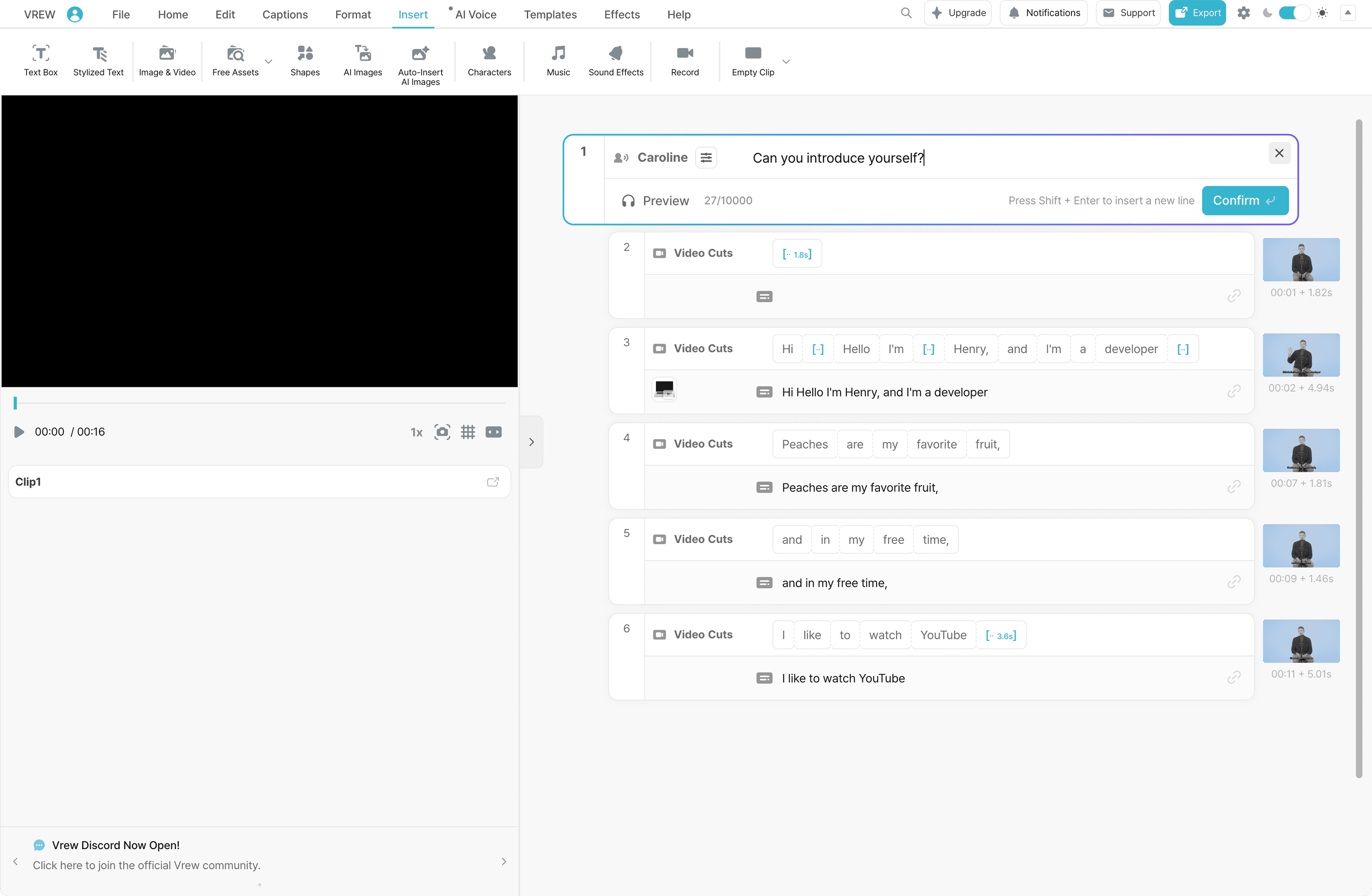Capture a video frame screenshot
Image resolution: width=1372 pixels, height=896 pixels.
[x=442, y=432]
